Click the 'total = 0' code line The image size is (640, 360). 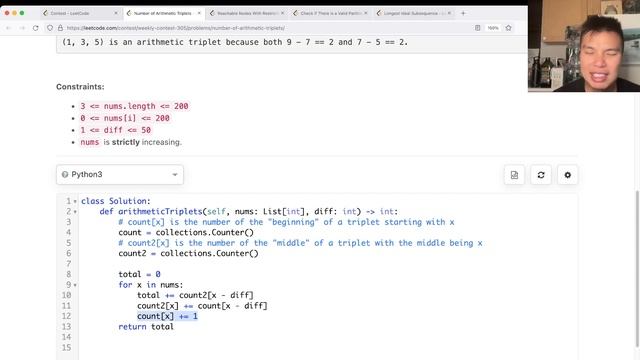139,274
